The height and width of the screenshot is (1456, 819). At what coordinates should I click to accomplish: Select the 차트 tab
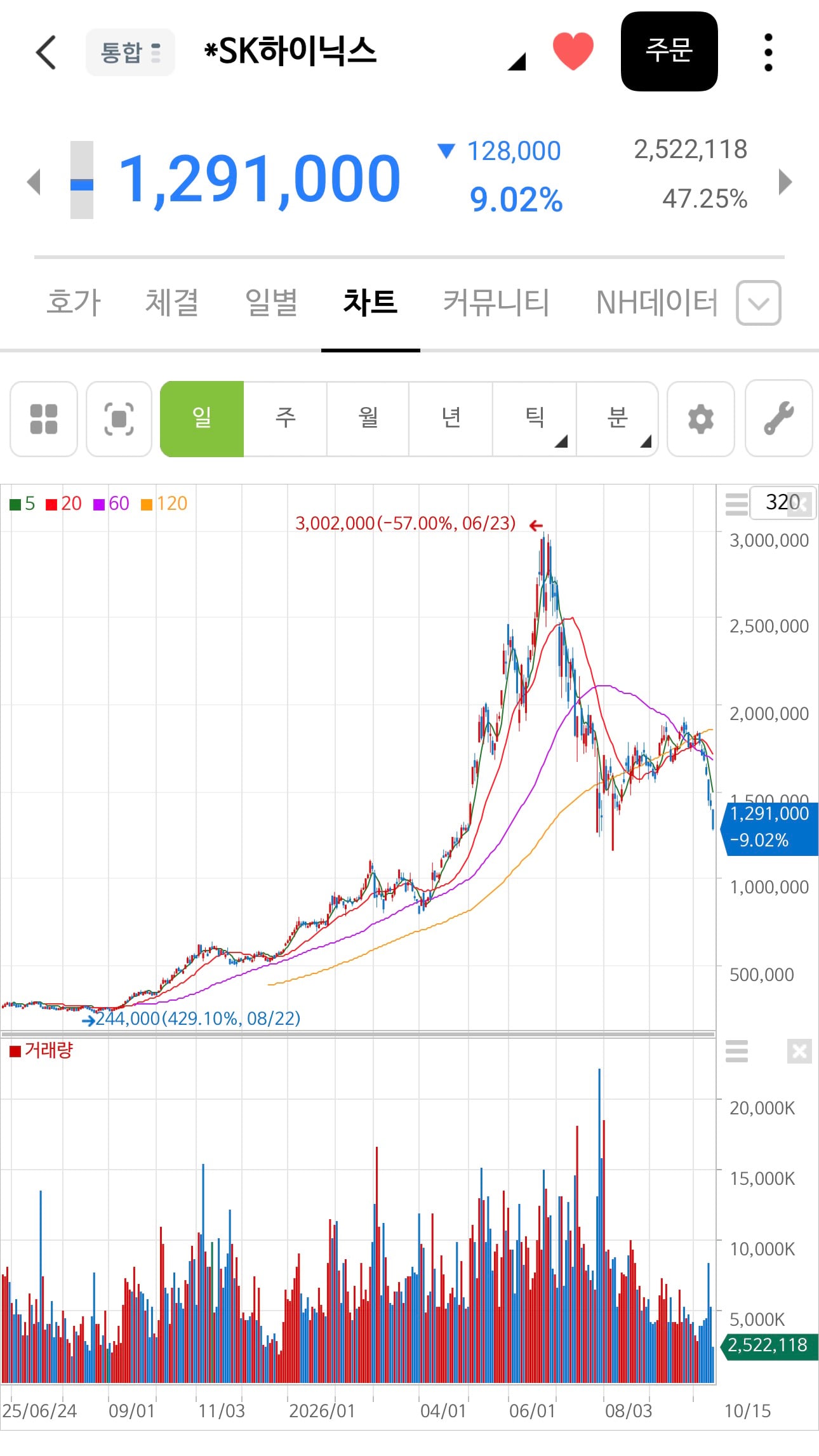click(370, 302)
